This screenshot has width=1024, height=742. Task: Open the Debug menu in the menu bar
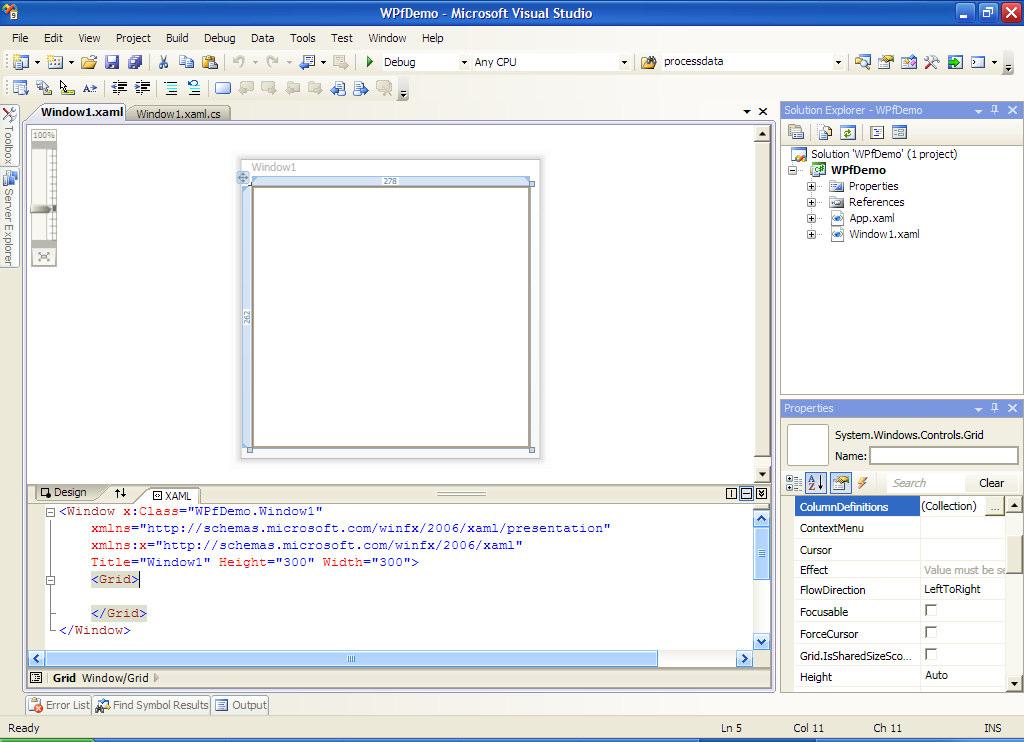pyautogui.click(x=219, y=38)
